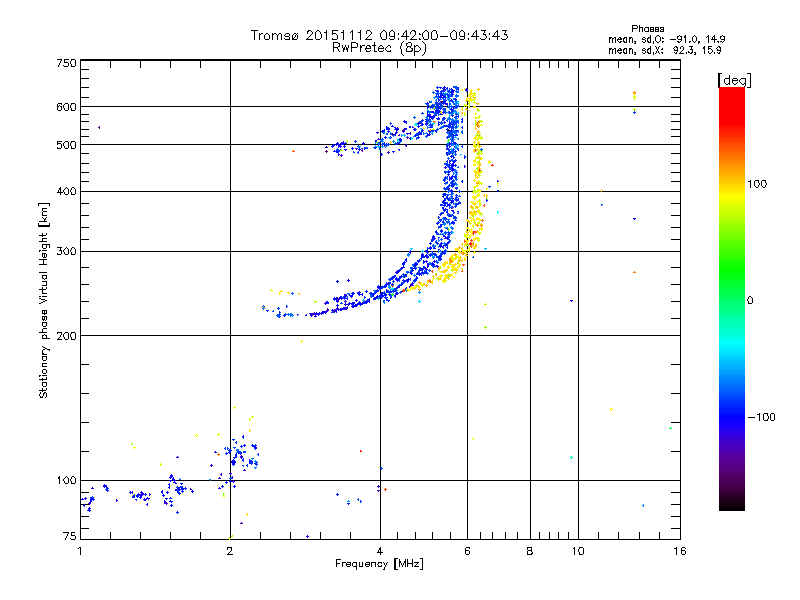Click the y-axis tick label '300'
Screen dimensions: 800x600
point(66,252)
